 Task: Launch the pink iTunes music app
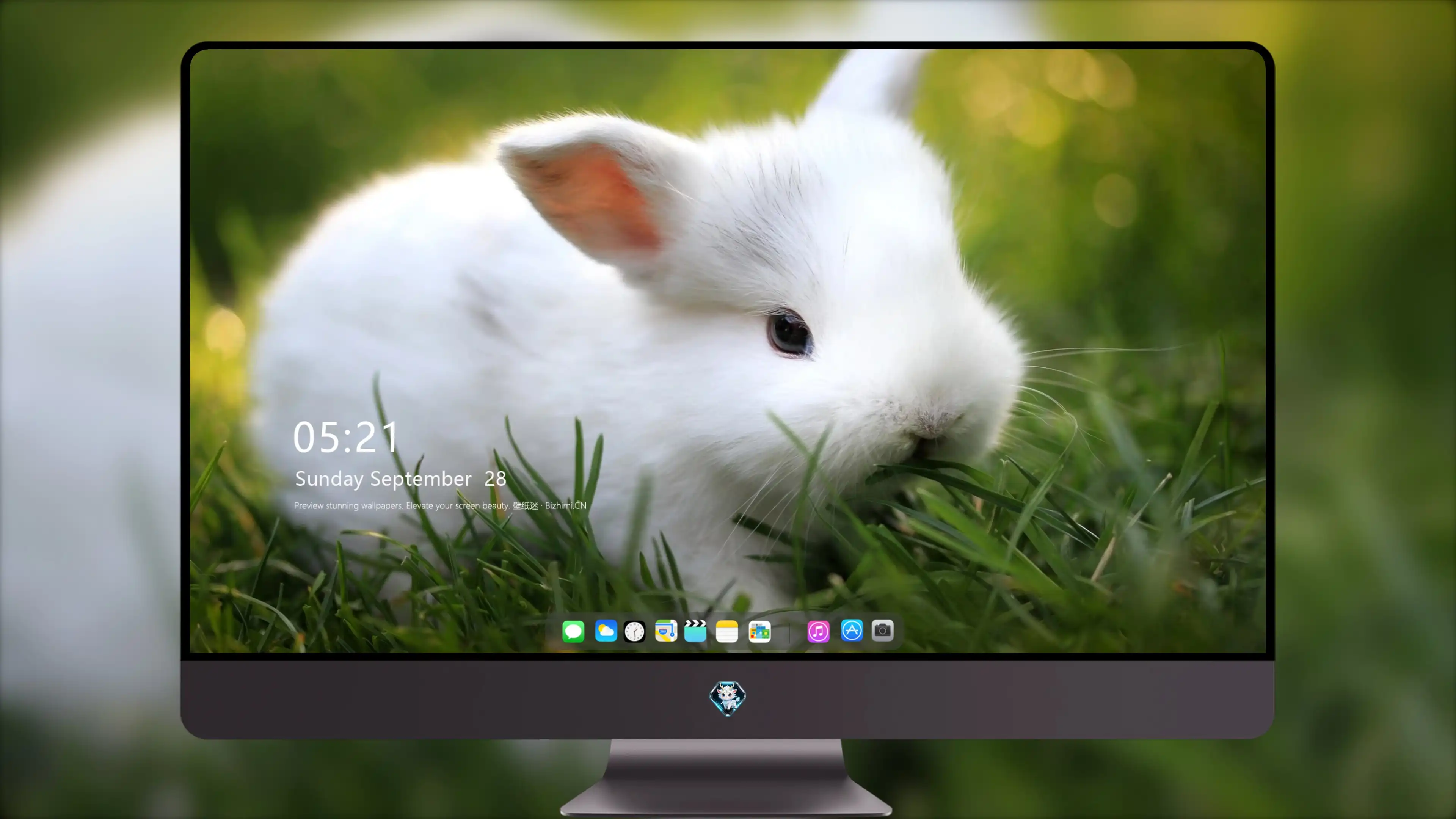click(819, 631)
